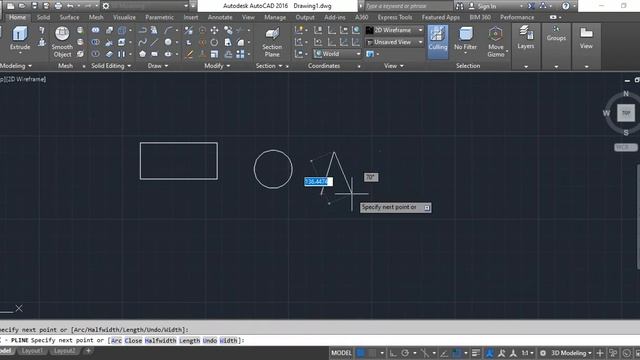The width and height of the screenshot is (640, 360).
Task: Click the ViewCube TOP face
Action: (626, 113)
